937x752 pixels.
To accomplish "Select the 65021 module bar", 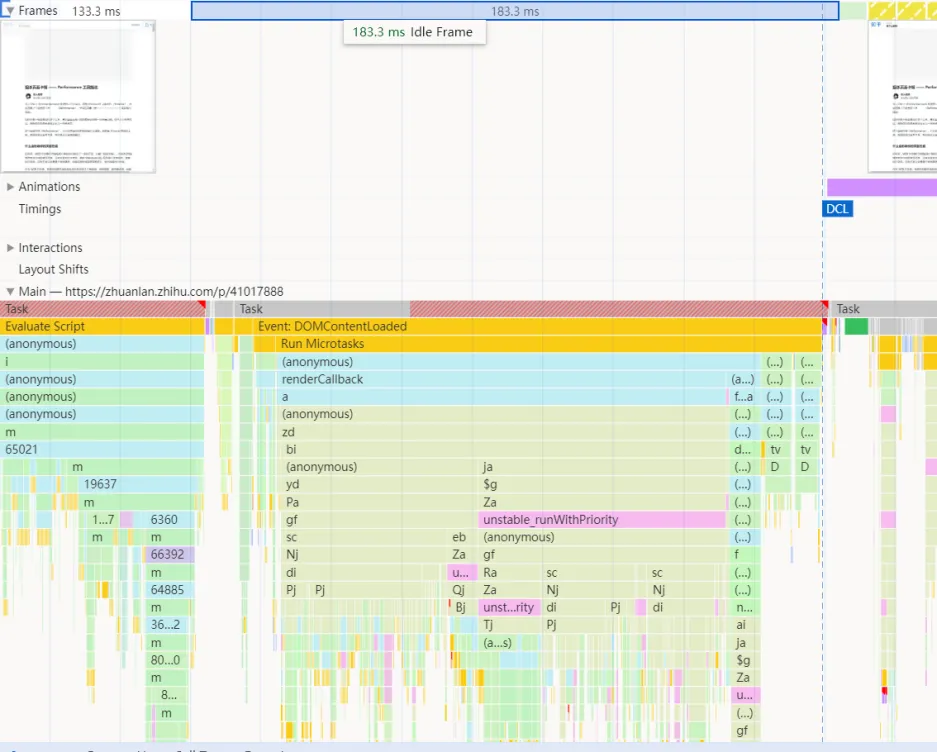I will point(102,450).
